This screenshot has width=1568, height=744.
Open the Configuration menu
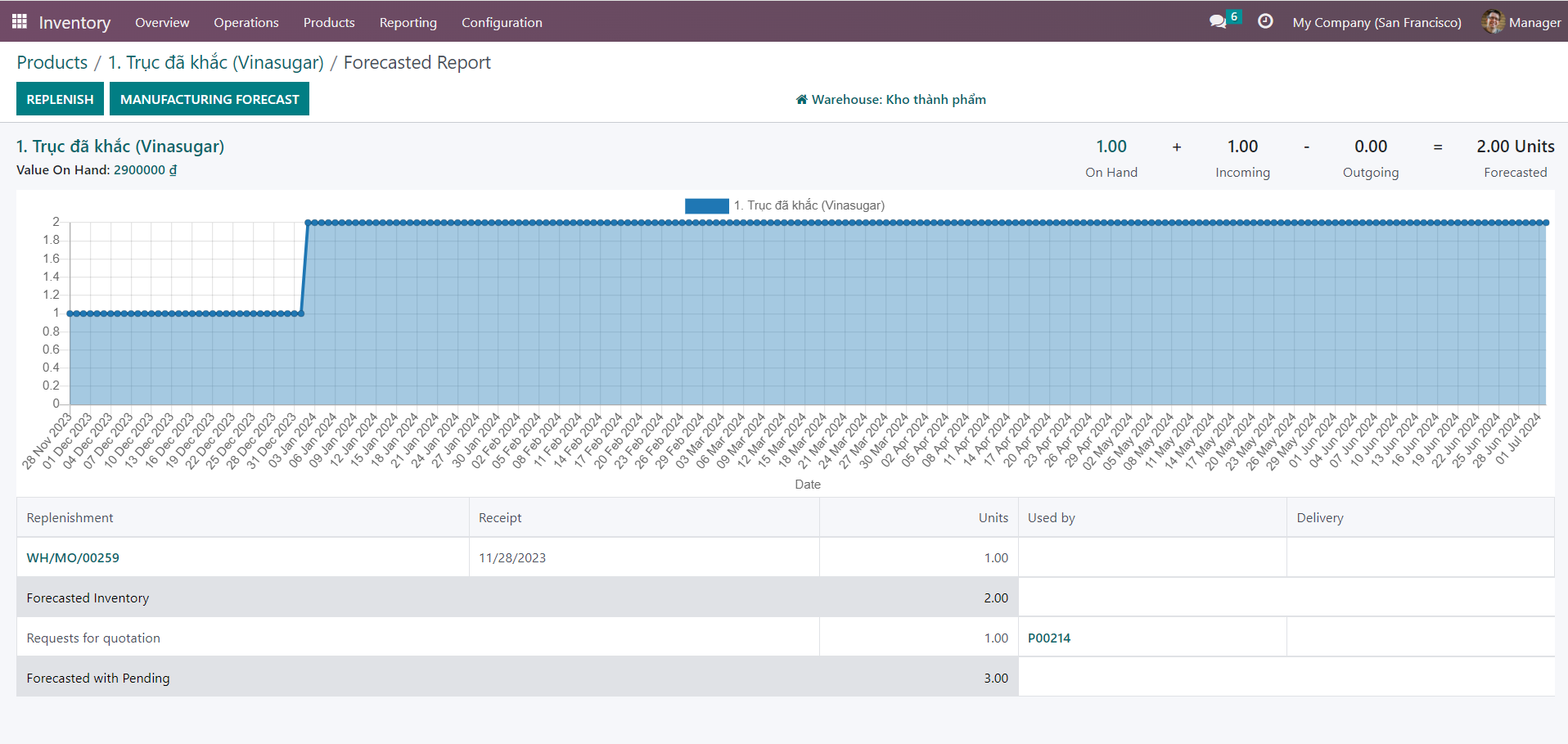[x=502, y=23]
